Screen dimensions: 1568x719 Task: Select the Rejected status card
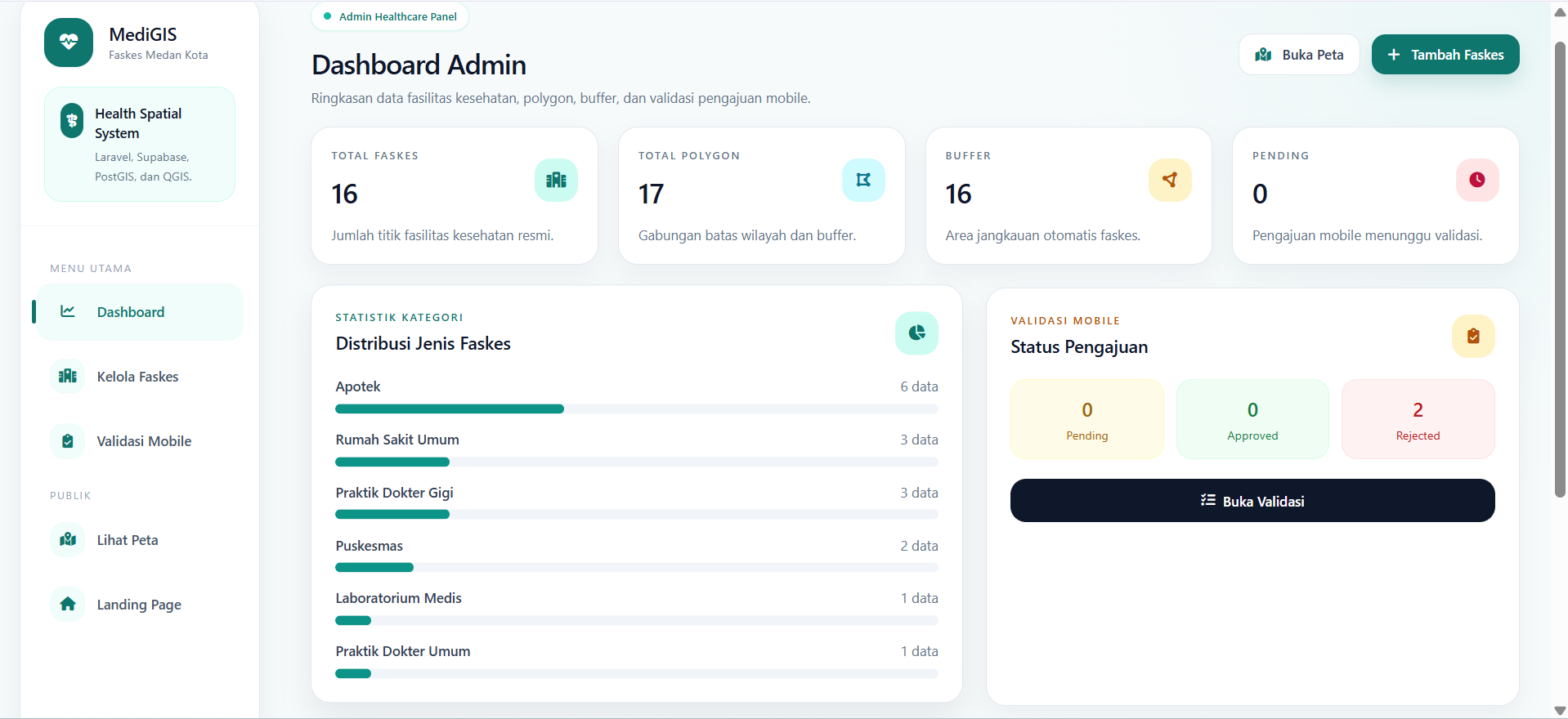(1418, 419)
